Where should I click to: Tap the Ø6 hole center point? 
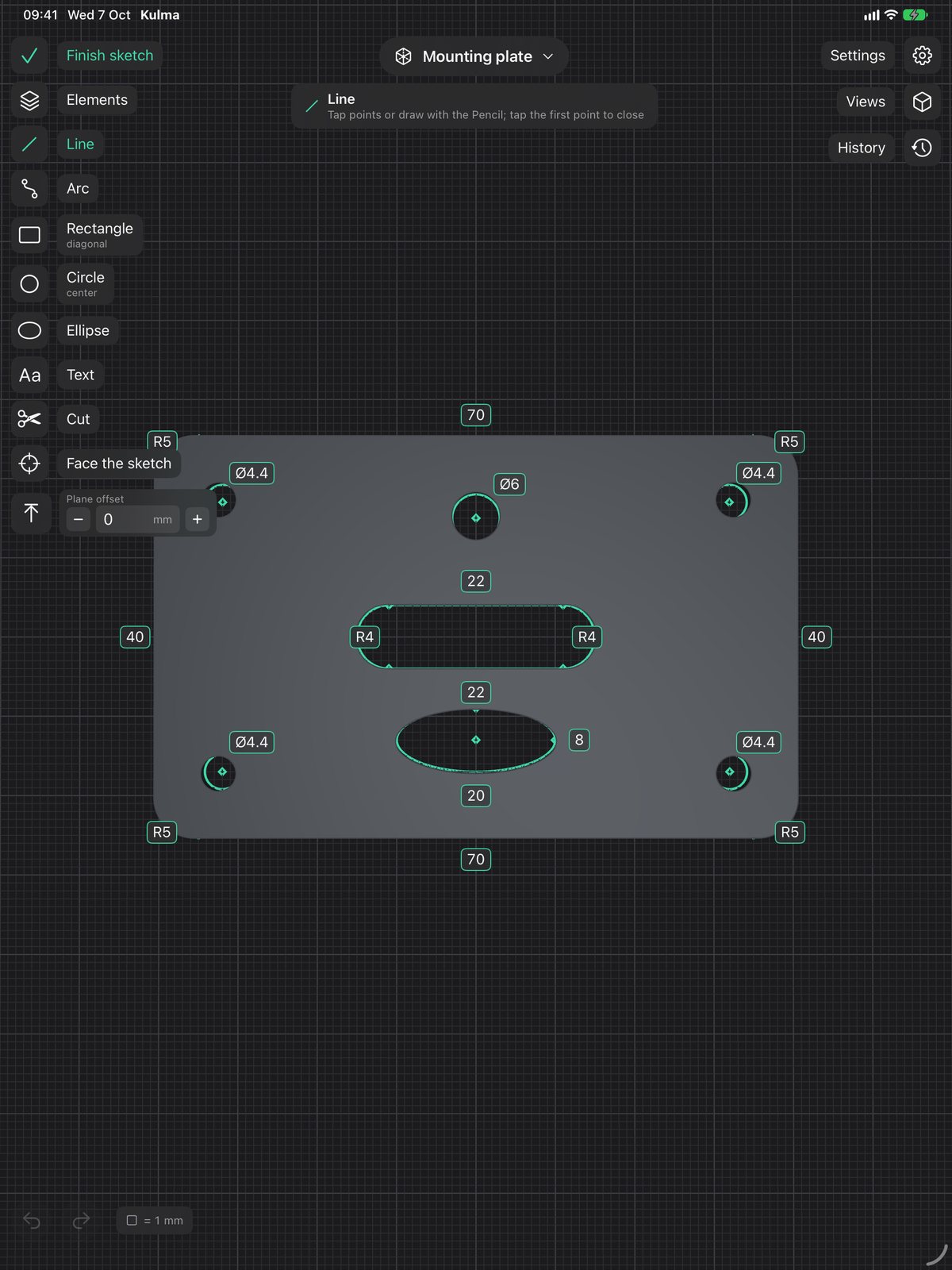(x=476, y=518)
